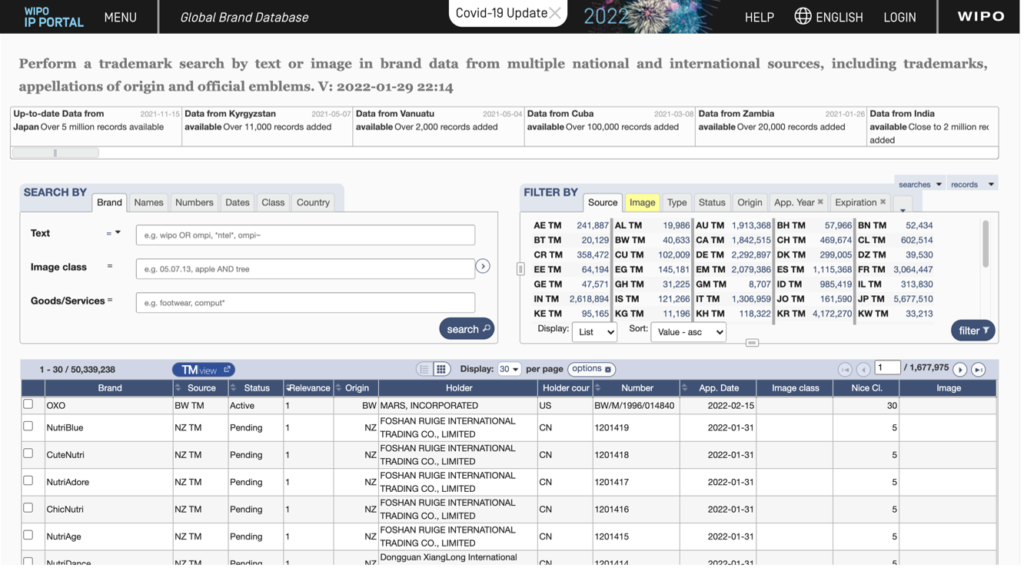Sort results by Number column arrows
Image resolution: width=1024 pixels, height=568 pixels.
click(x=598, y=388)
